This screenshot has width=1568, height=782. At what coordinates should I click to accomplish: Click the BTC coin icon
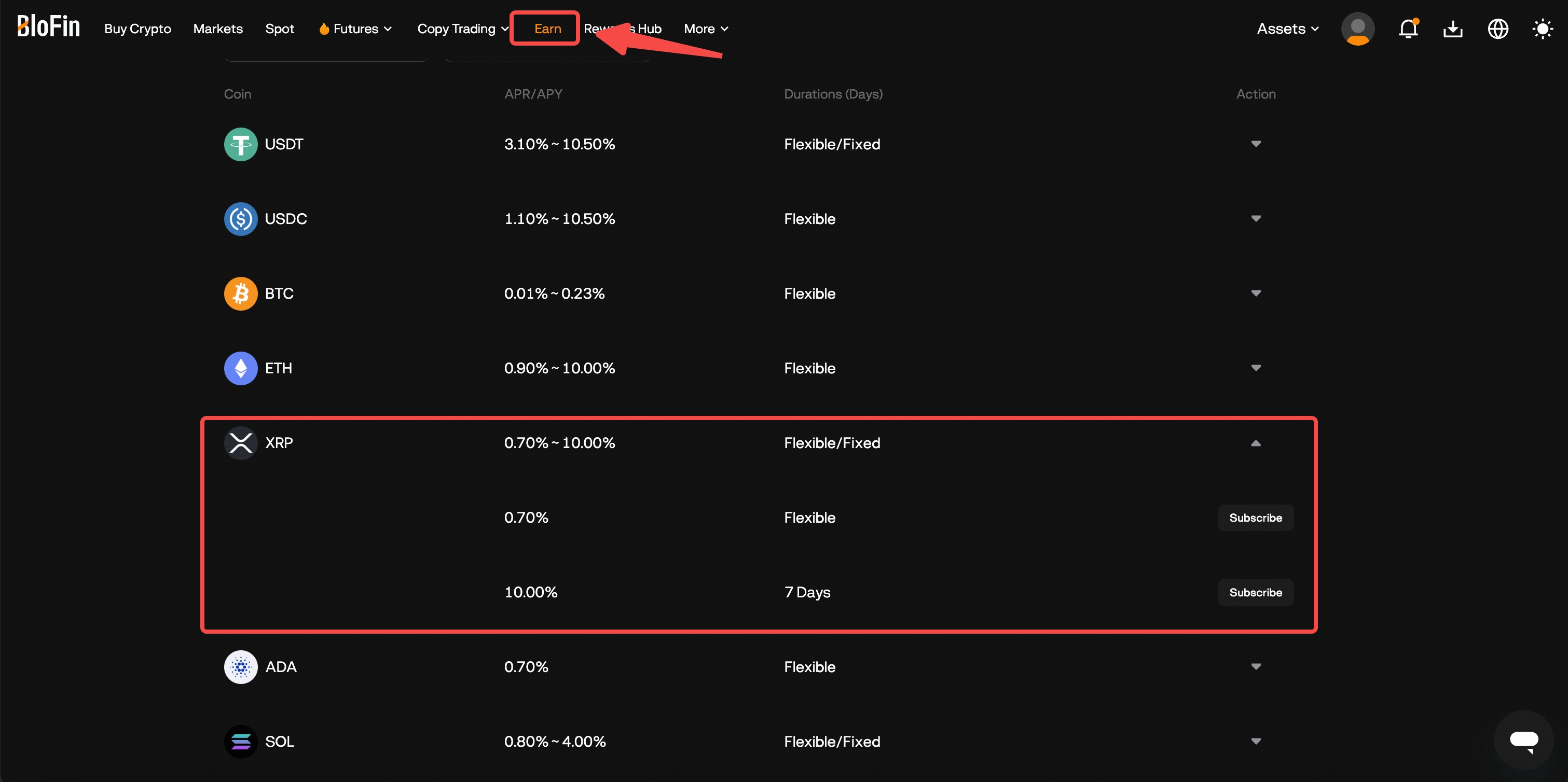coord(240,294)
